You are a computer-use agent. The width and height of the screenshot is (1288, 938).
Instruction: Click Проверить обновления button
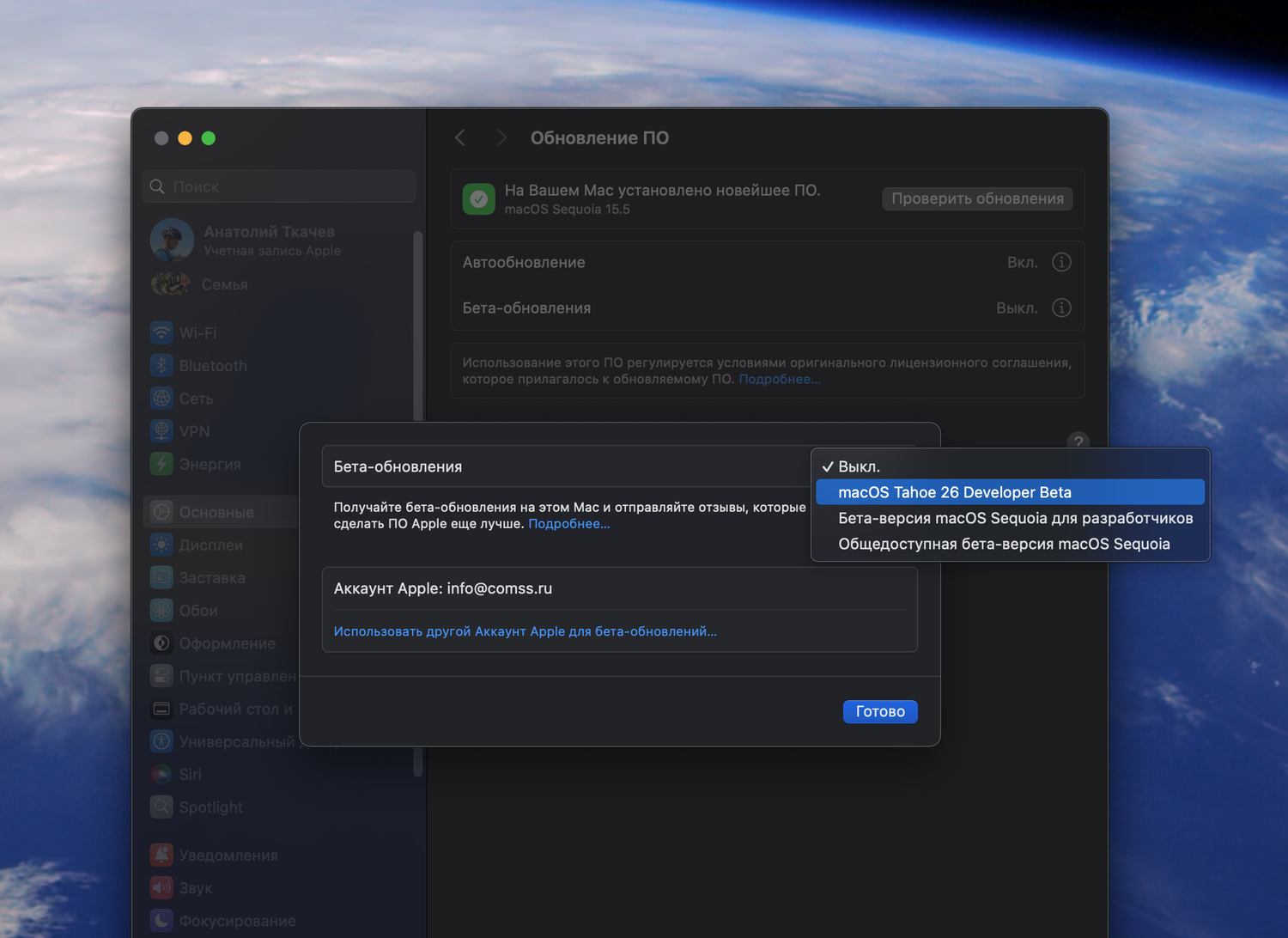(977, 198)
